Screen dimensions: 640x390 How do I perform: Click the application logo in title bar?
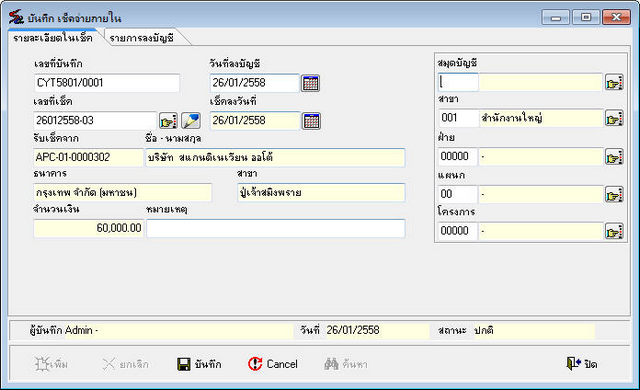tap(16, 17)
